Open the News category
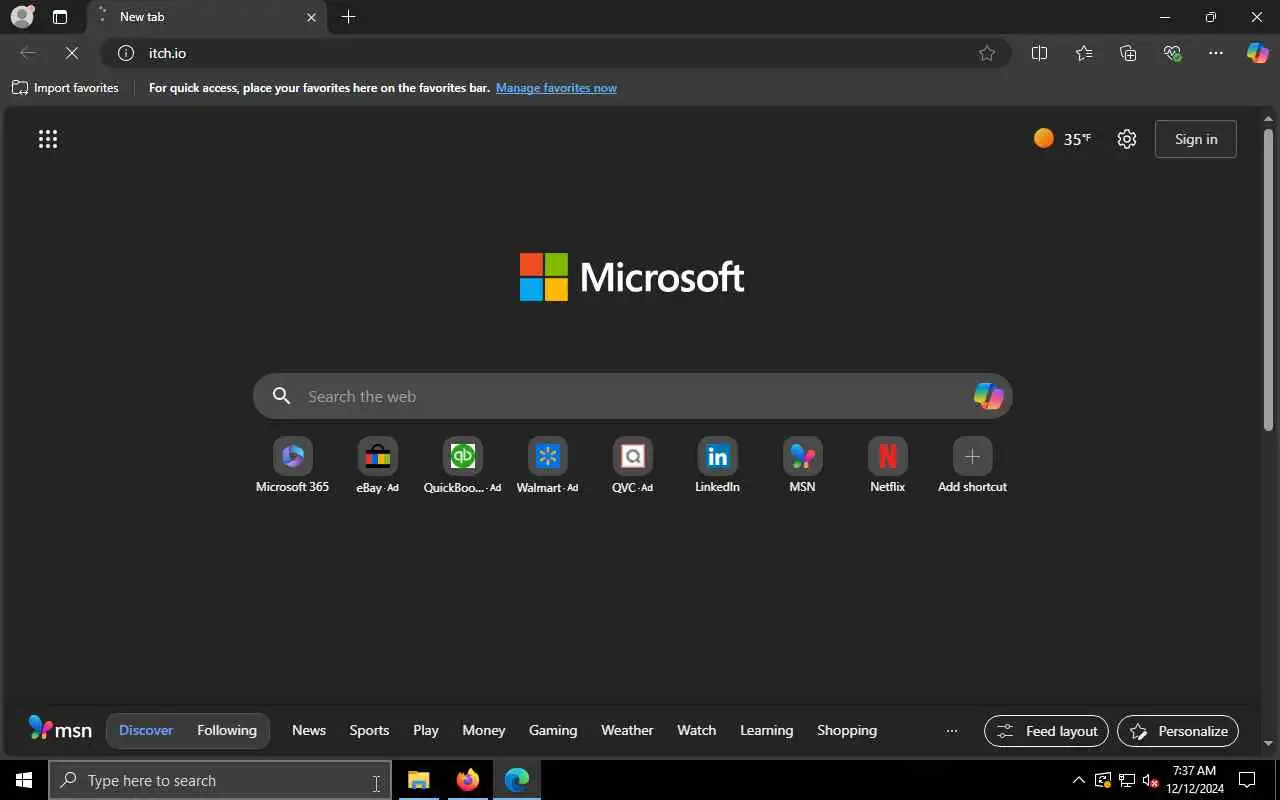The image size is (1280, 800). tap(309, 730)
